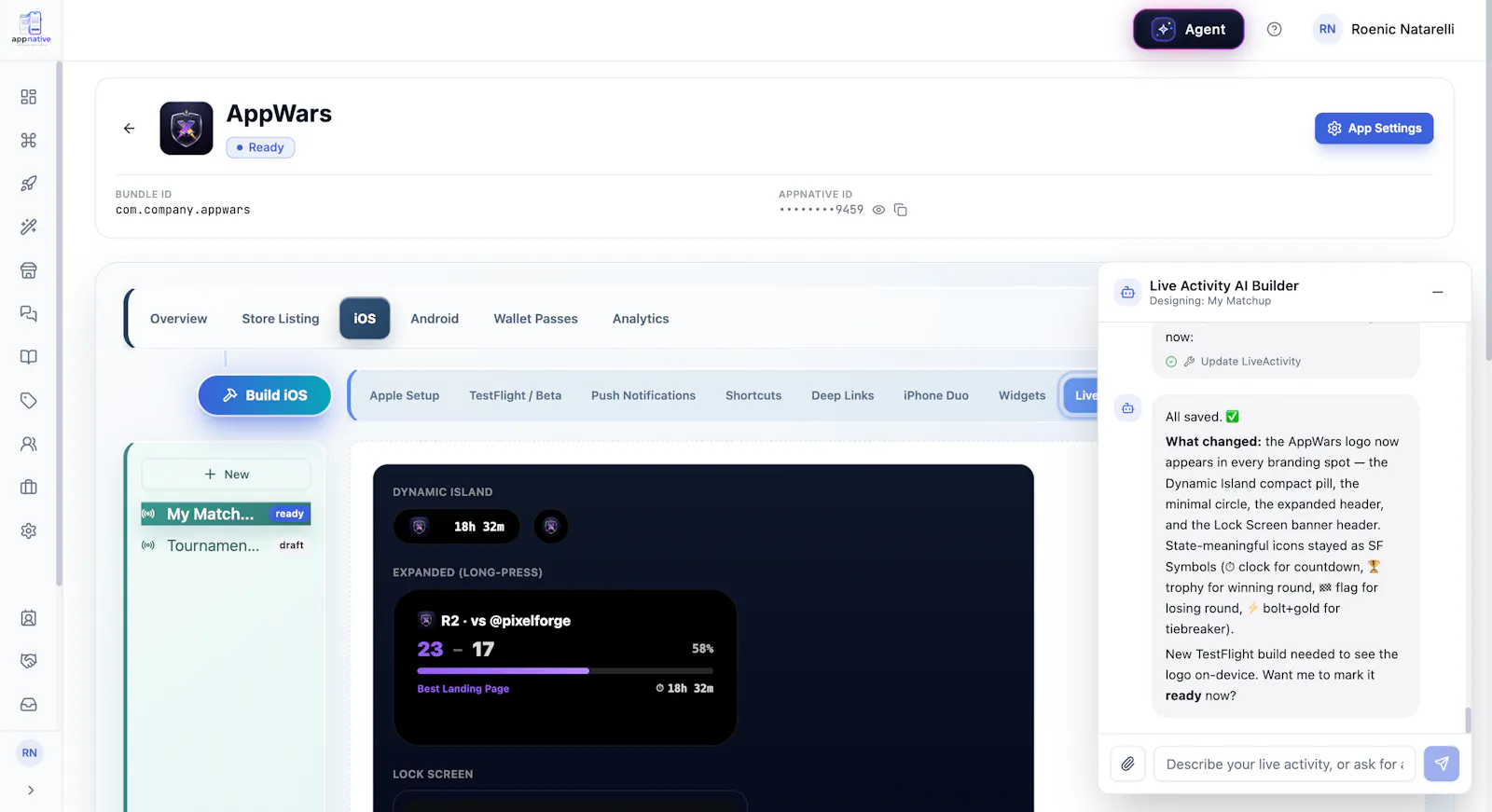Click the com.company.appwars bundle ID
Screen dimensions: 1492x812
(x=183, y=210)
